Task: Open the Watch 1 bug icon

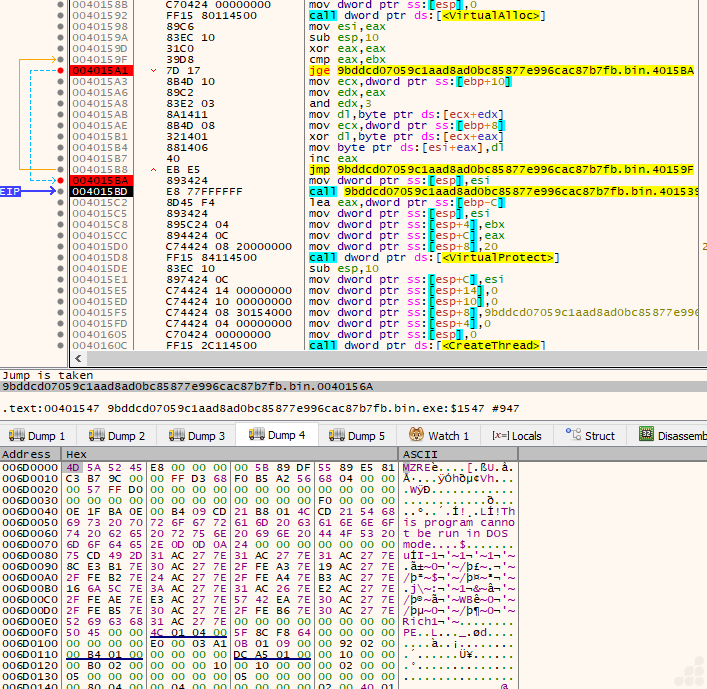Action: click(417, 435)
